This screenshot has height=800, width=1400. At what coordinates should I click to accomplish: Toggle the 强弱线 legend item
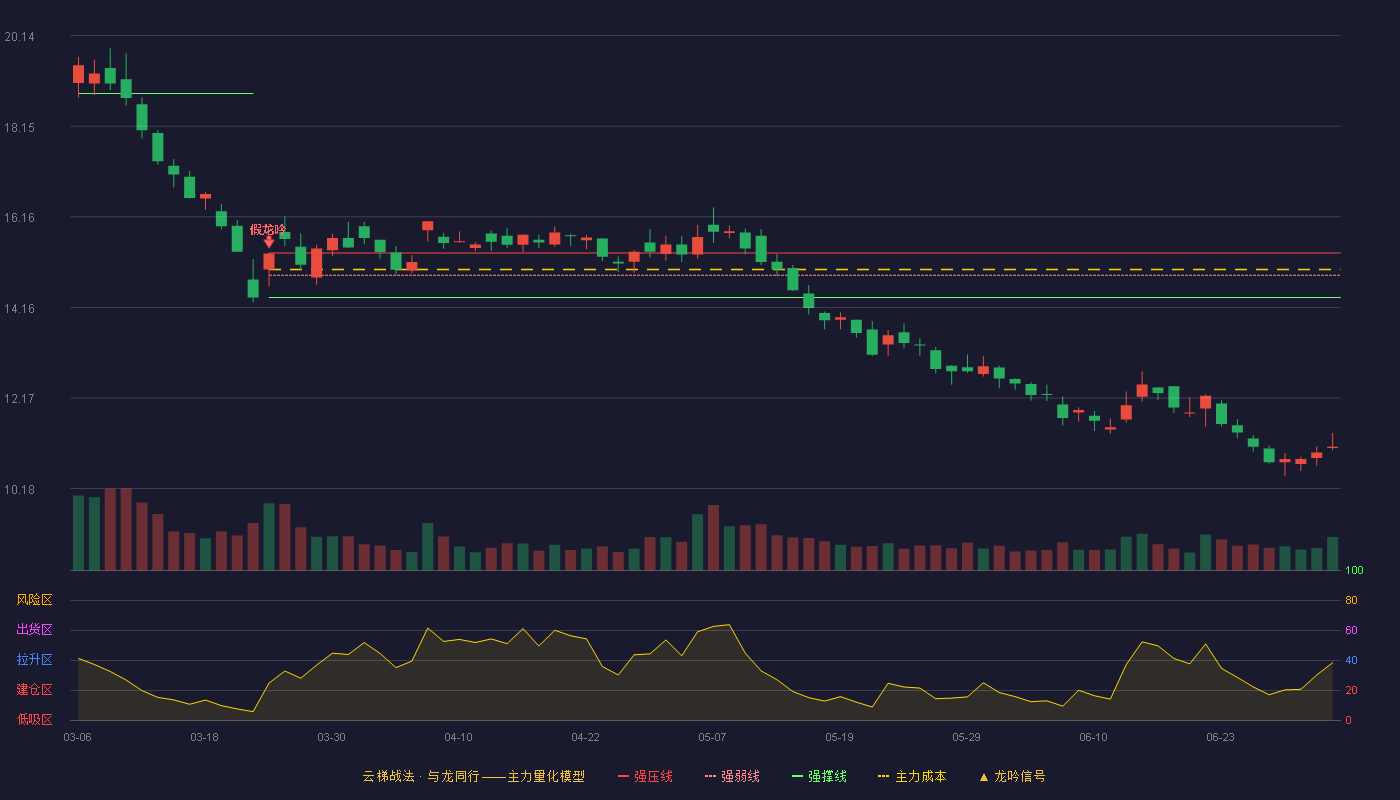732,776
